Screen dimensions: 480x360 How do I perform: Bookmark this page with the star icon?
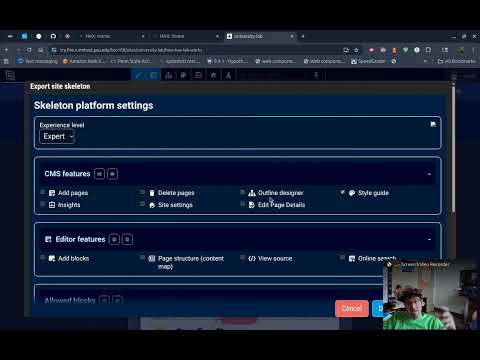coord(356,50)
